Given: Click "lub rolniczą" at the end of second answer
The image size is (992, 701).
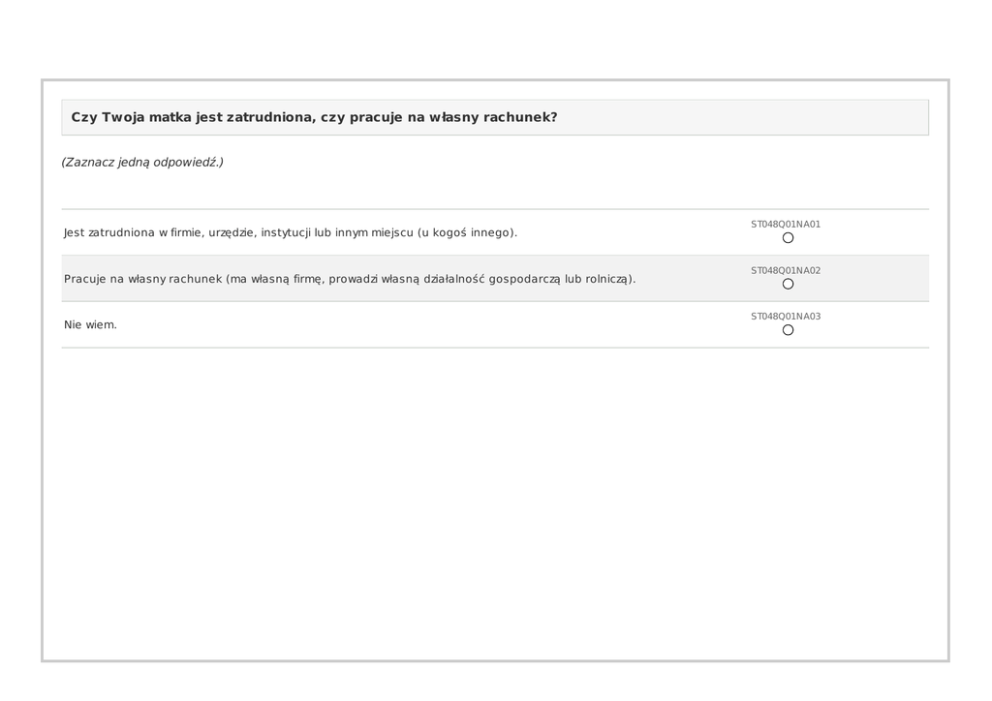Looking at the screenshot, I should [598, 279].
